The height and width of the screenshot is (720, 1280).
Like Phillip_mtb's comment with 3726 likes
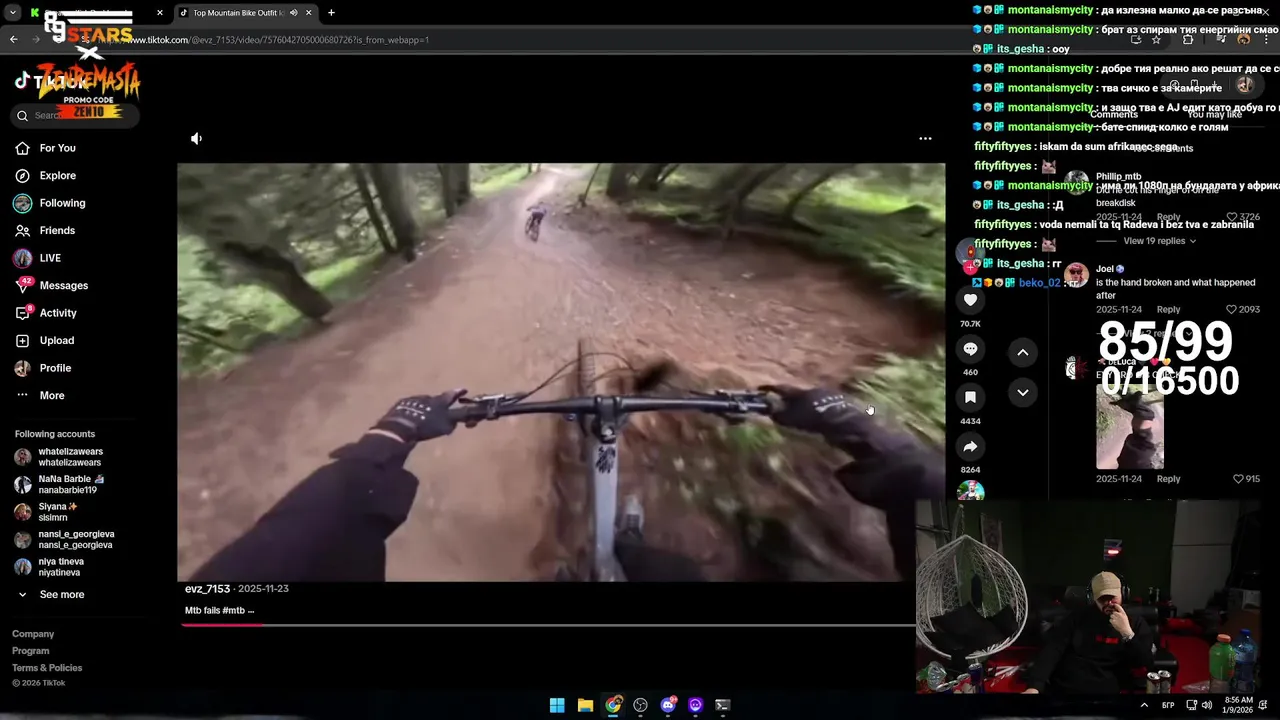pyautogui.click(x=1231, y=217)
